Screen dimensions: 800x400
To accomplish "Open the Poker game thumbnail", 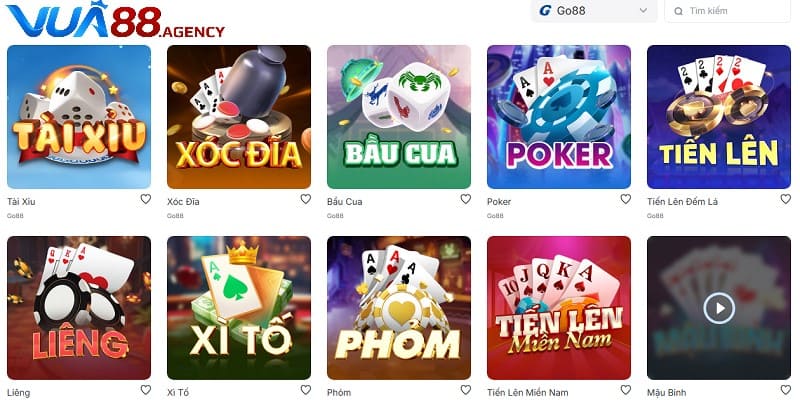I will point(559,117).
